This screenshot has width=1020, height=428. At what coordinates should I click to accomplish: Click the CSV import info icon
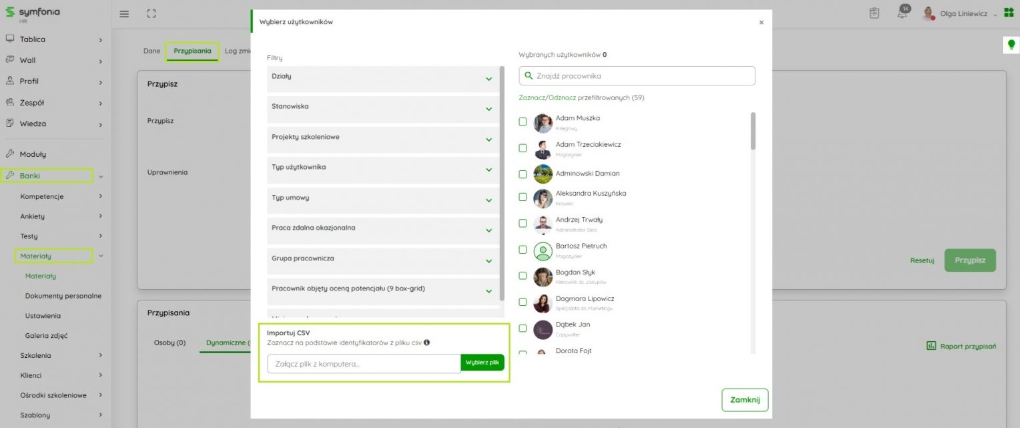tap(427, 342)
